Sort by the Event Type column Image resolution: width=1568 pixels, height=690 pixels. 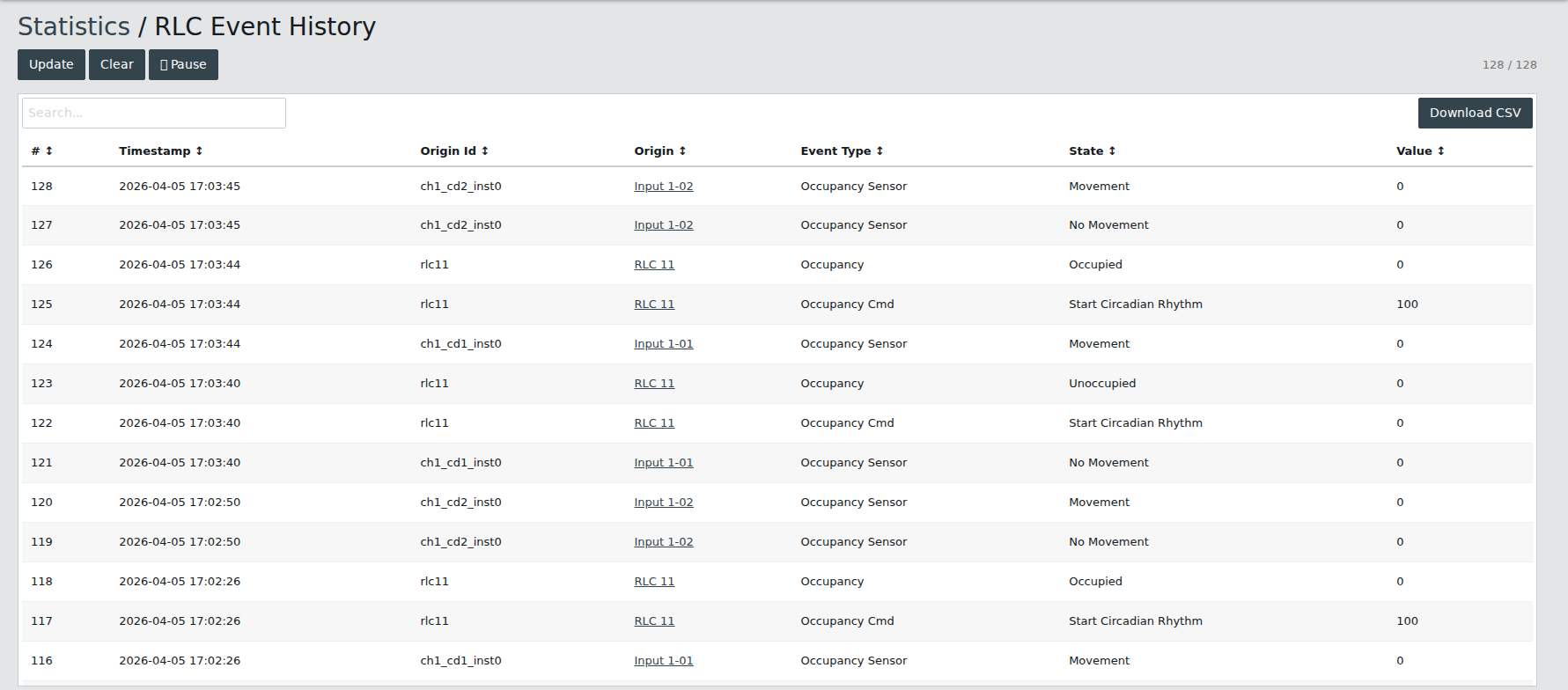[842, 150]
